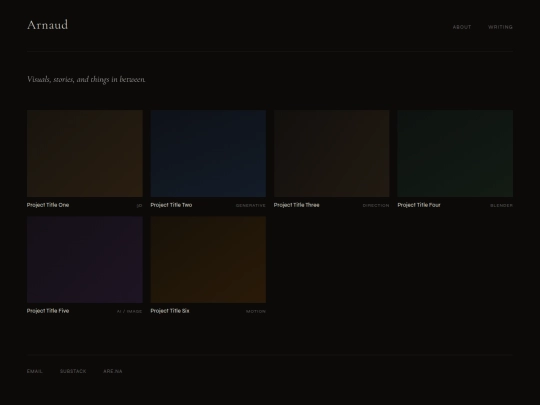Image resolution: width=540 pixels, height=405 pixels.
Task: Click the BLENDER tag
Action: (x=501, y=206)
